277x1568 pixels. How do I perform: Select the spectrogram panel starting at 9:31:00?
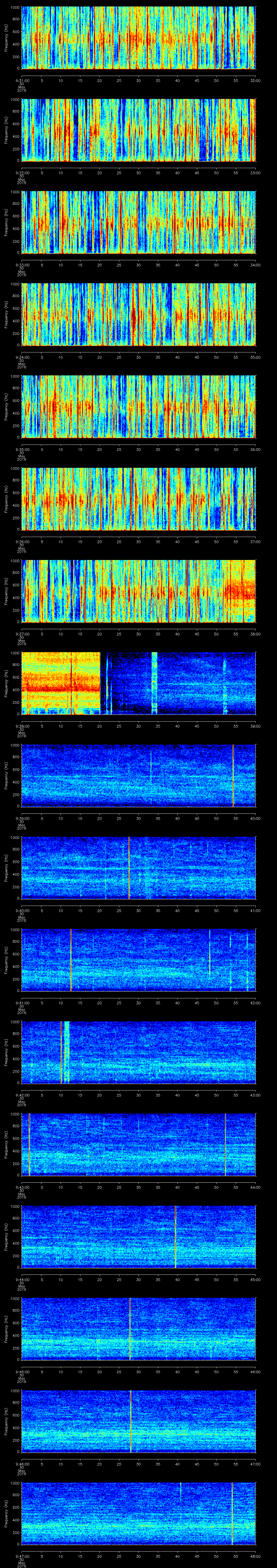pyautogui.click(x=139, y=38)
